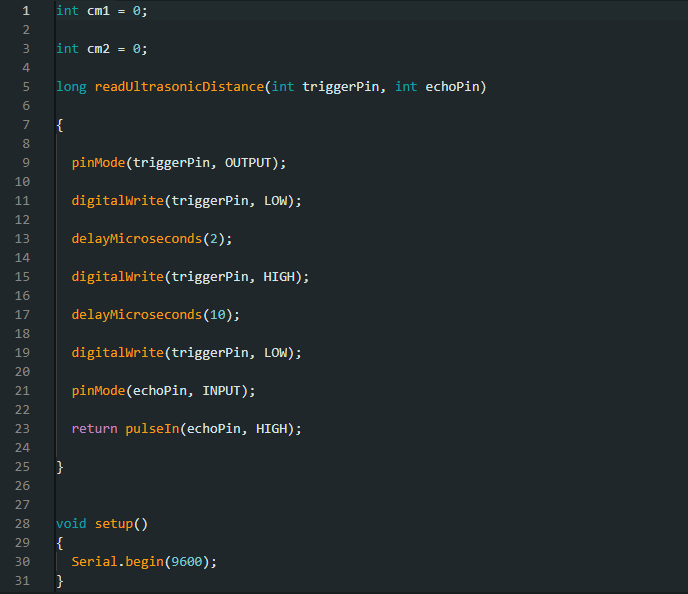The width and height of the screenshot is (688, 594).
Task: Click 'pinMode' on line 21
Action: pos(98,391)
